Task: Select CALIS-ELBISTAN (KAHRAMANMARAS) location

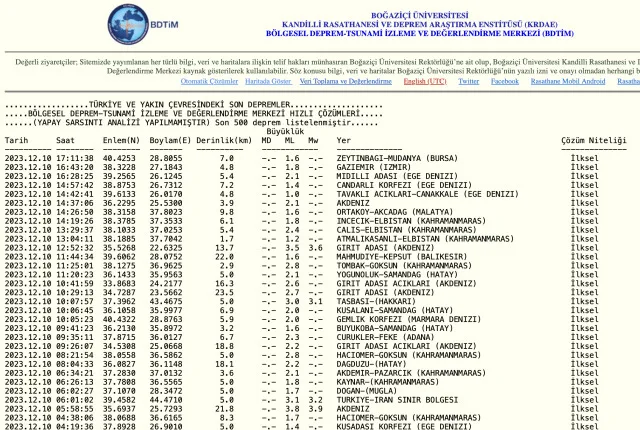Action: click(407, 230)
